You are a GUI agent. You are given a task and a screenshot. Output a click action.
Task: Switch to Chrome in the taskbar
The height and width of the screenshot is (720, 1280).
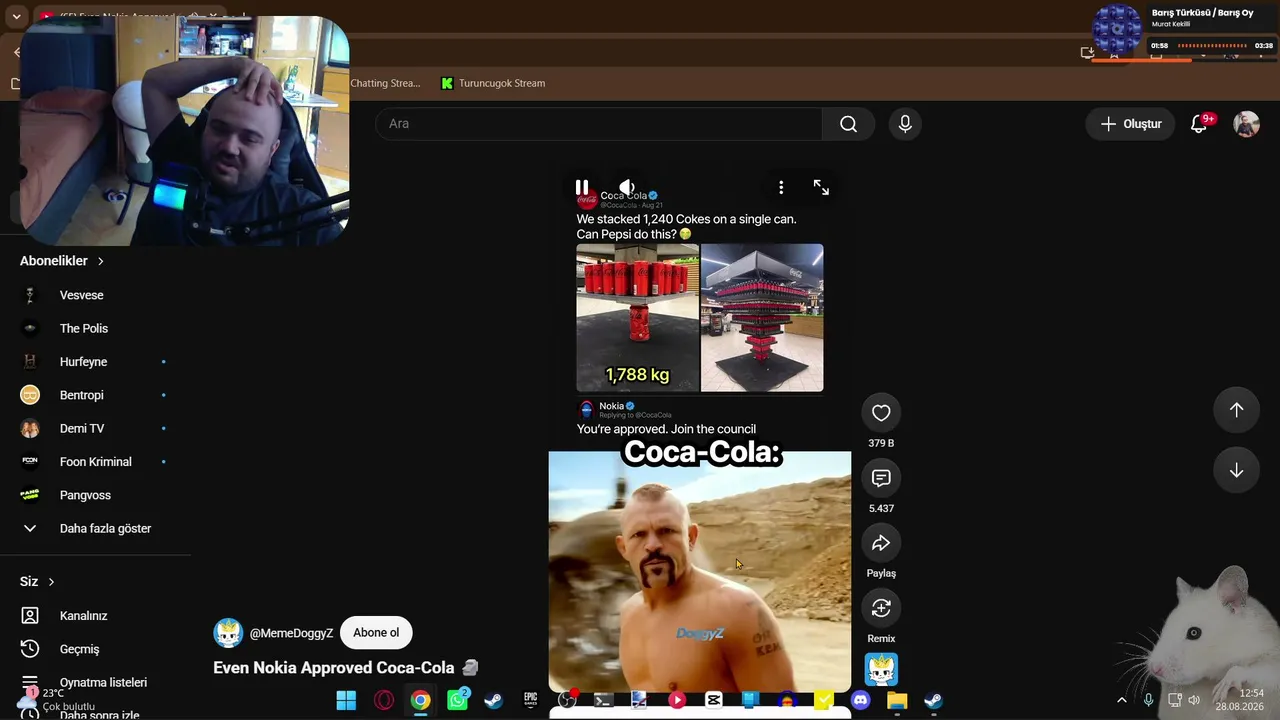(x=420, y=700)
